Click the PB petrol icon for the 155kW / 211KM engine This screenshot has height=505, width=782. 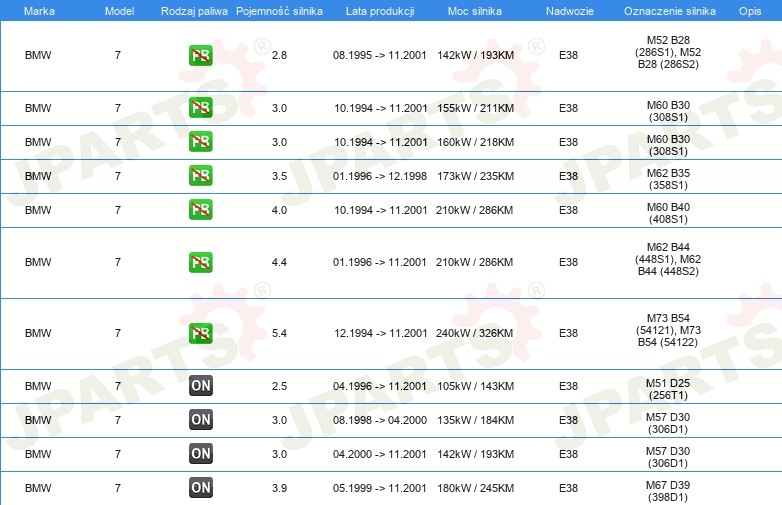click(200, 108)
